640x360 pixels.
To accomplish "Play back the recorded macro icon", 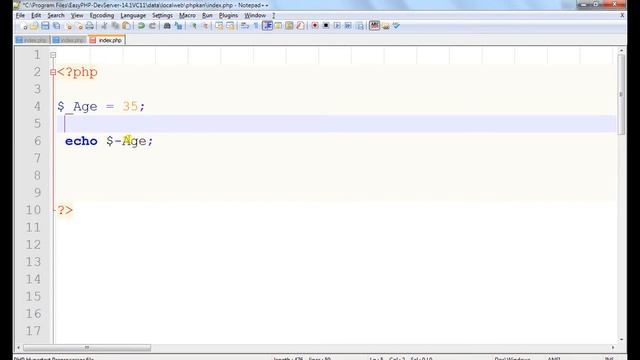I will 337,26.
